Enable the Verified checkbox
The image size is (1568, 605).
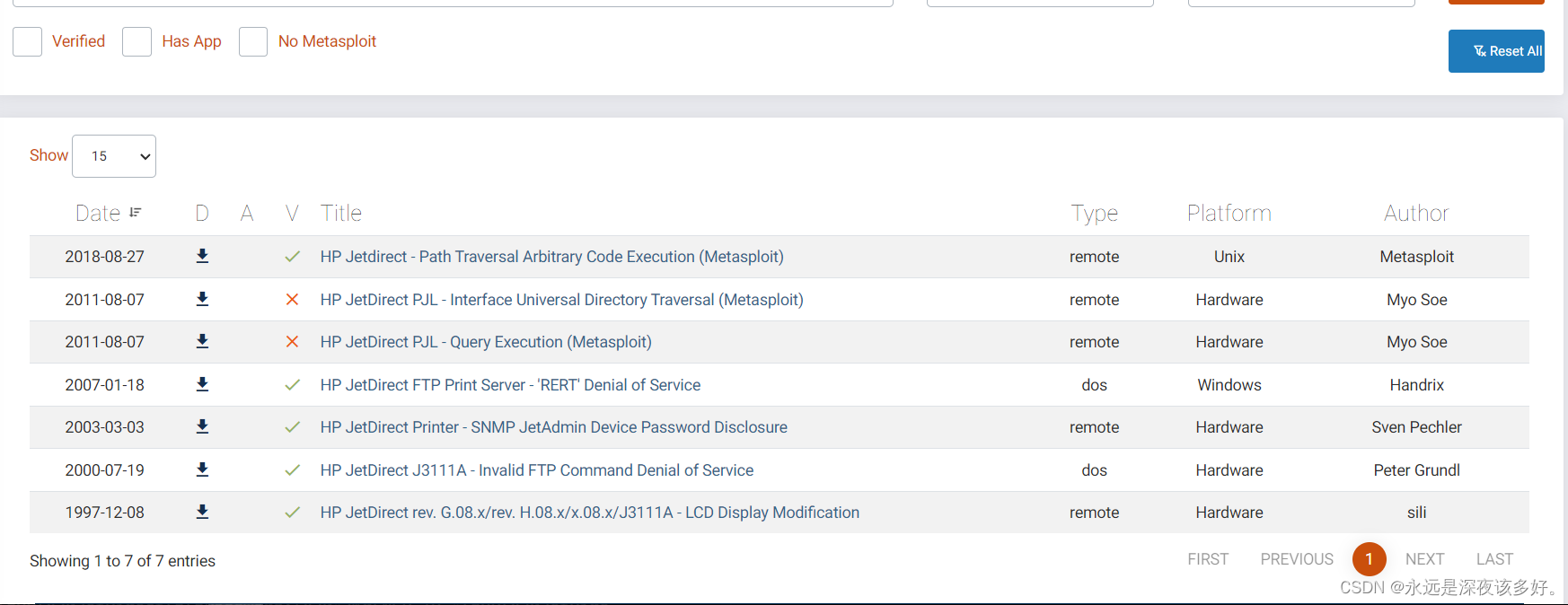coord(28,41)
